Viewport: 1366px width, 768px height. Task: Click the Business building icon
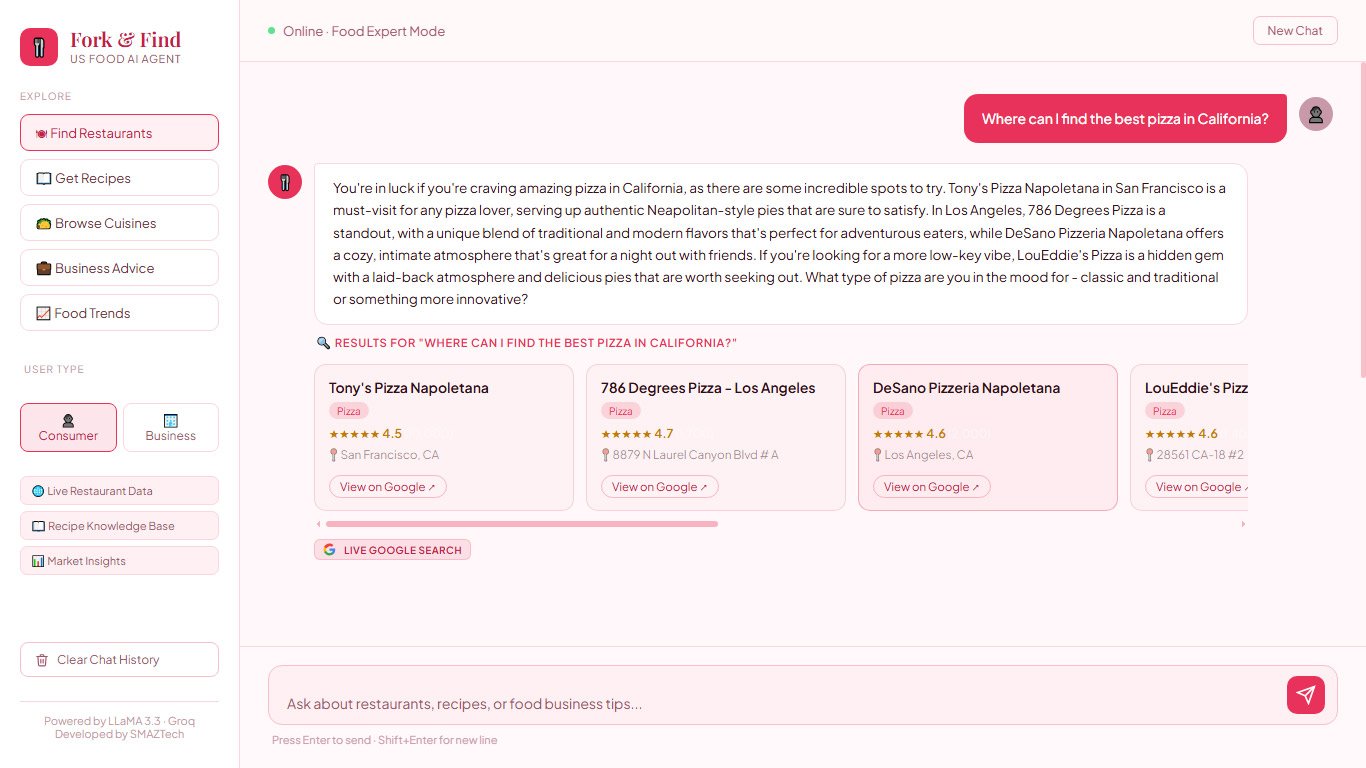click(171, 421)
